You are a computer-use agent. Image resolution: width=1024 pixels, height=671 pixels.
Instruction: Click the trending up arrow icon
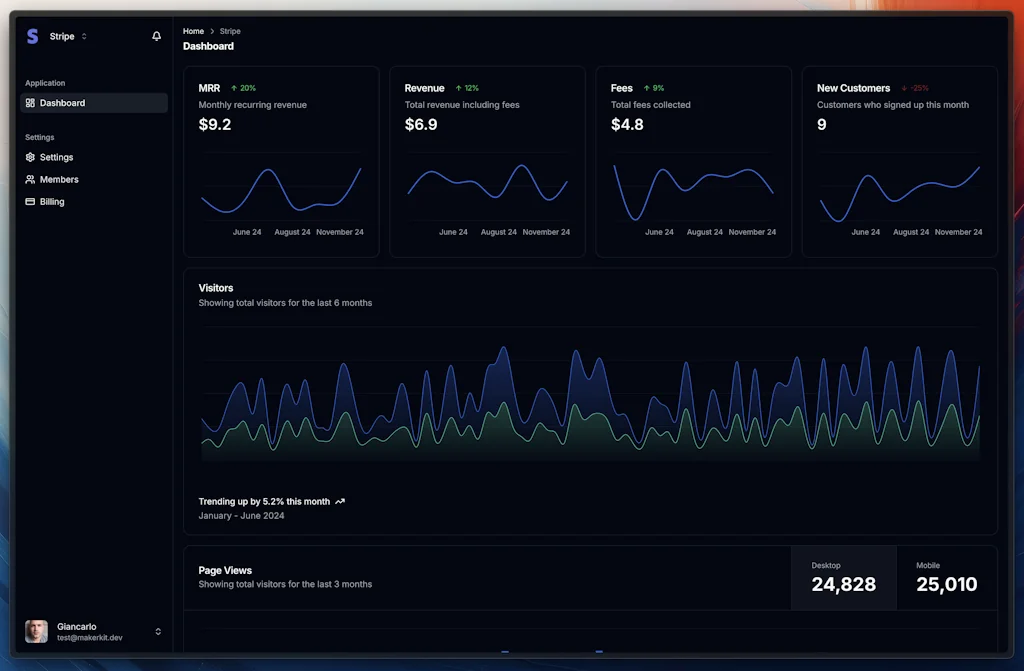pyautogui.click(x=340, y=502)
